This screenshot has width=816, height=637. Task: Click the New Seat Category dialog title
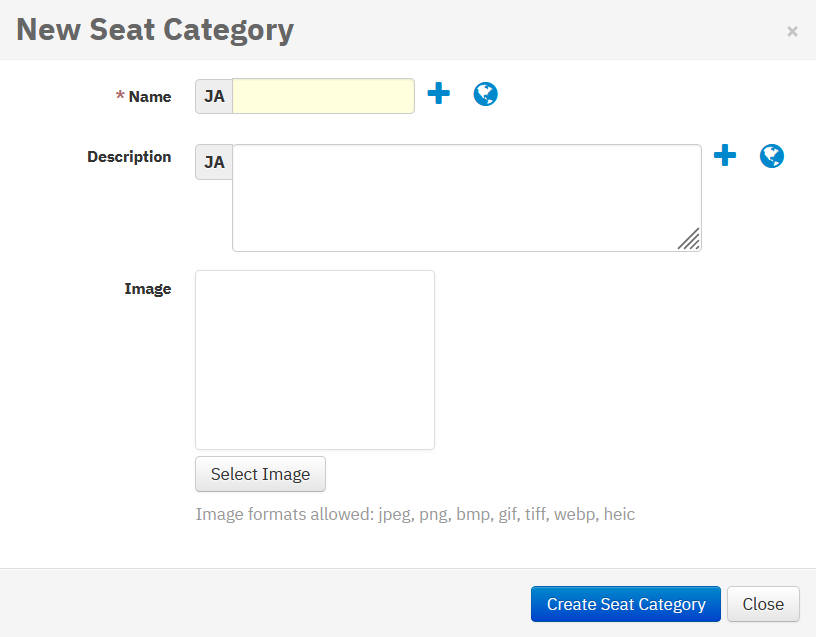click(x=155, y=30)
